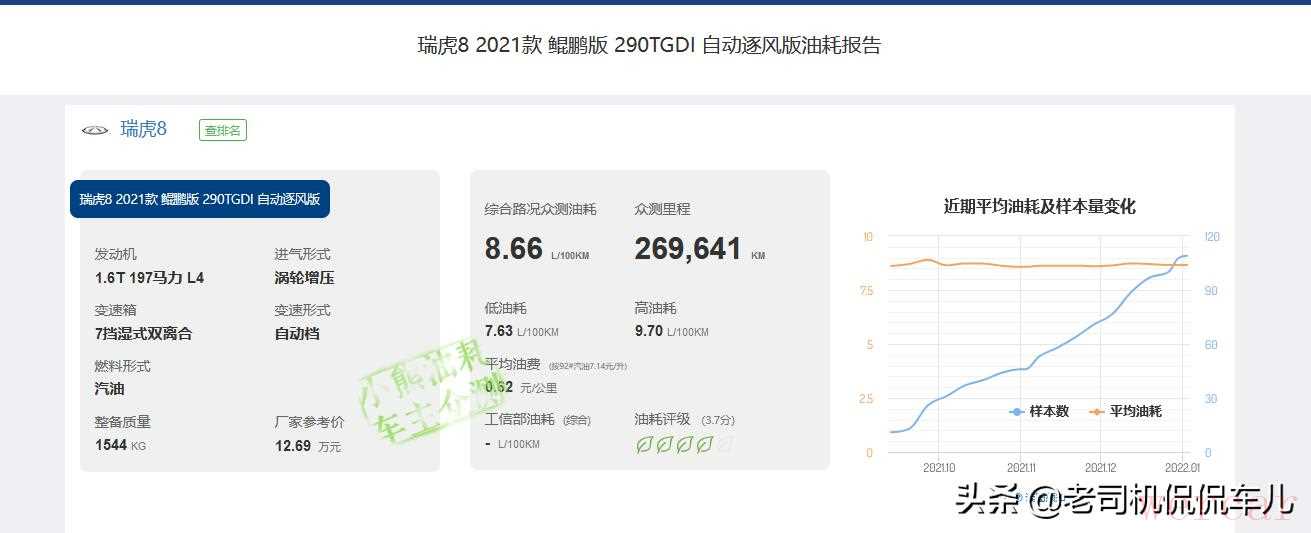The image size is (1311, 533).
Task: Toggle the 样本数 series in chart legend
Action: [x=1049, y=411]
